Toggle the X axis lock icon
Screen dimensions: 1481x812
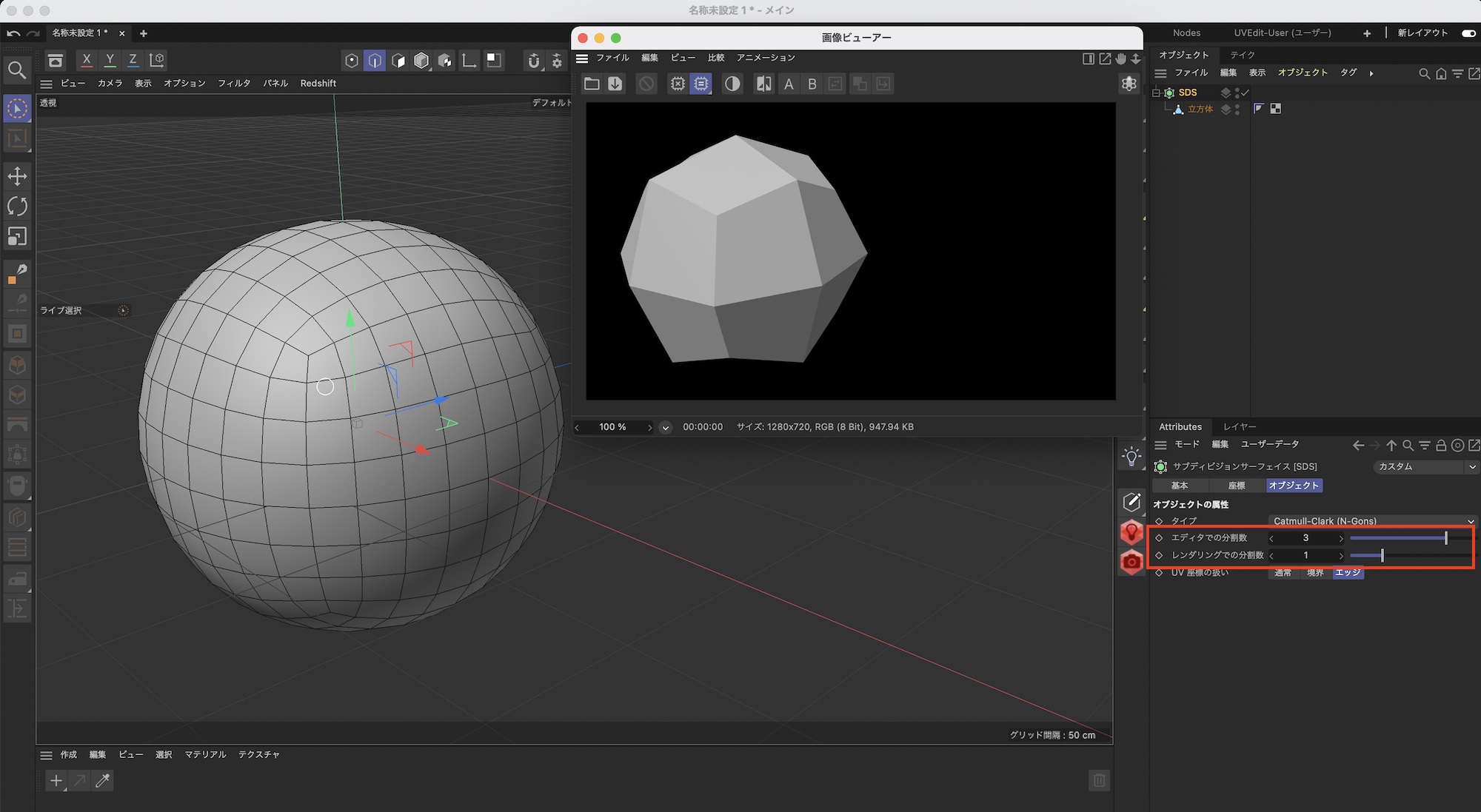tap(87, 60)
